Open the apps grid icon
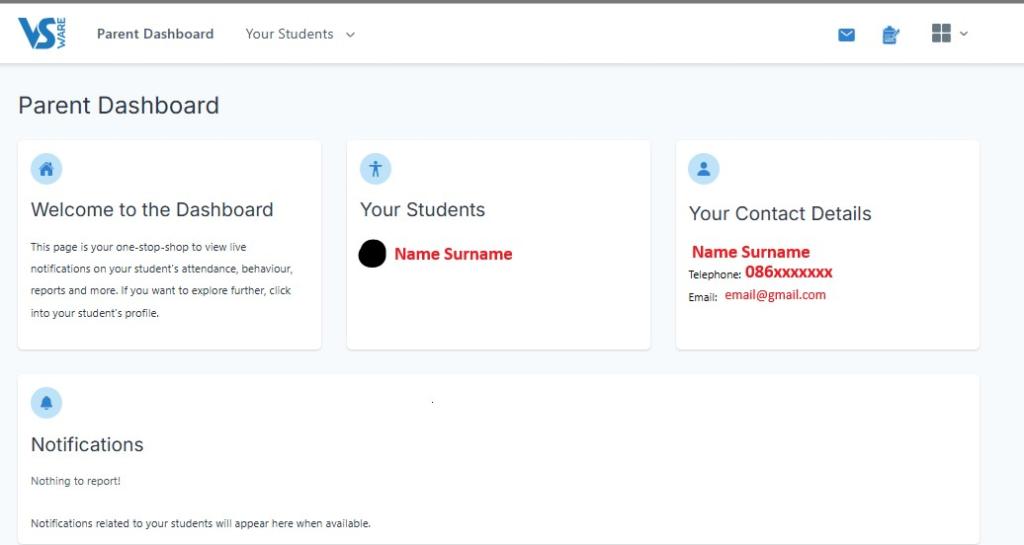This screenshot has width=1024, height=545. [941, 33]
